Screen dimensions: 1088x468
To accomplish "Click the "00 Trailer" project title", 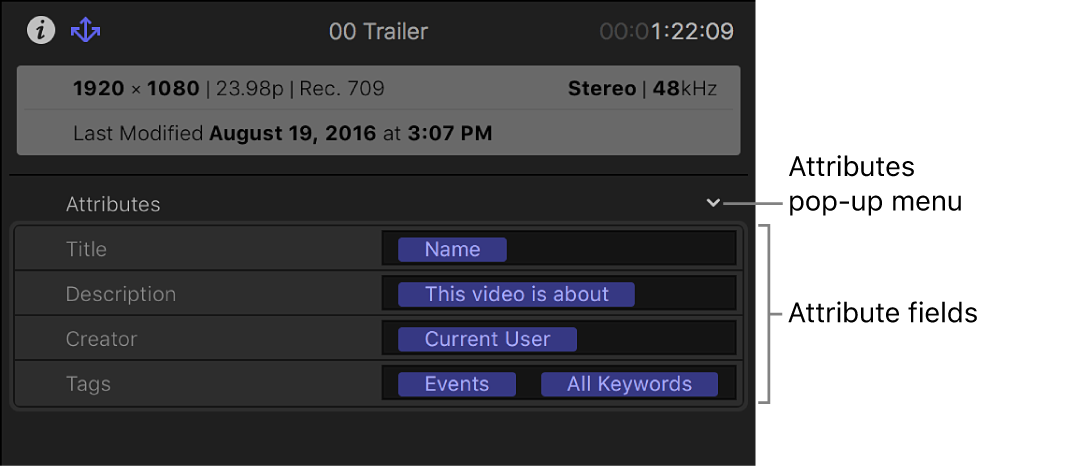I will point(378,31).
